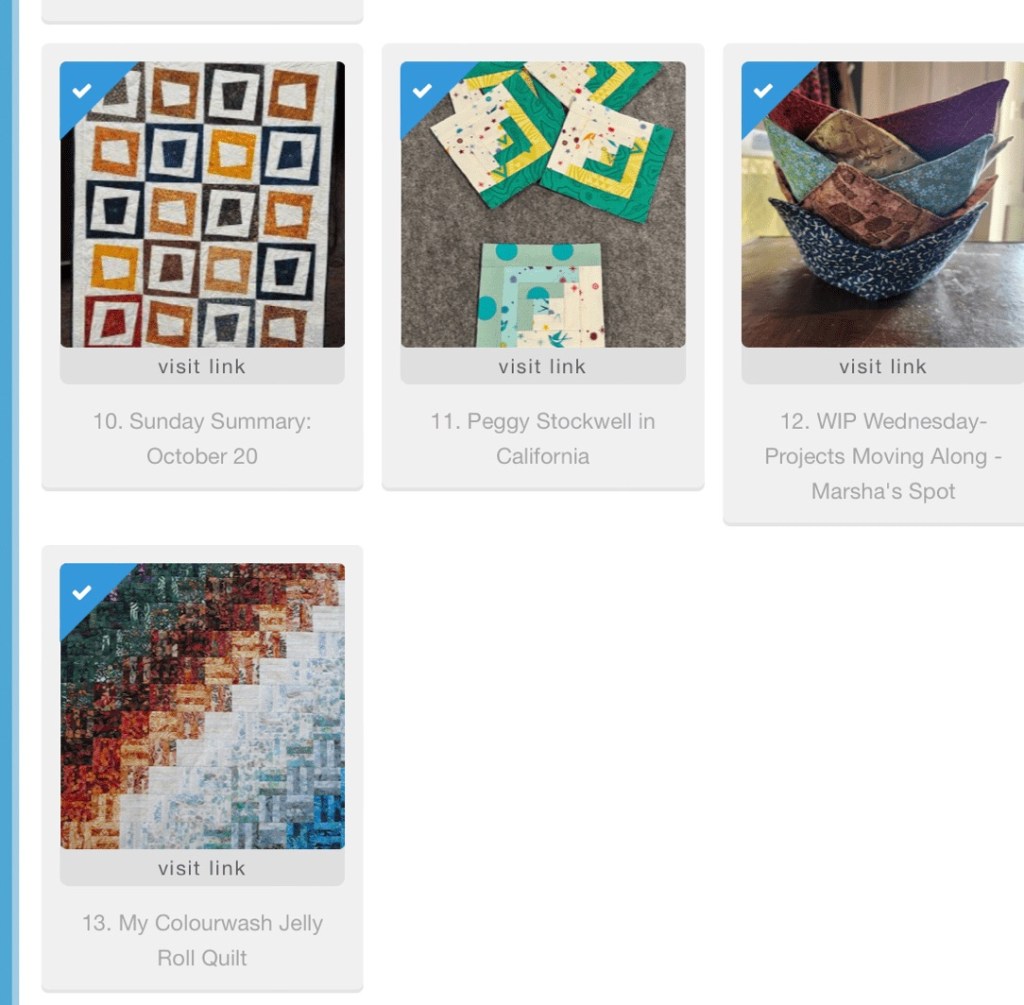Image resolution: width=1024 pixels, height=1005 pixels.
Task: Select the grey card area around entry 11
Action: tap(543, 266)
